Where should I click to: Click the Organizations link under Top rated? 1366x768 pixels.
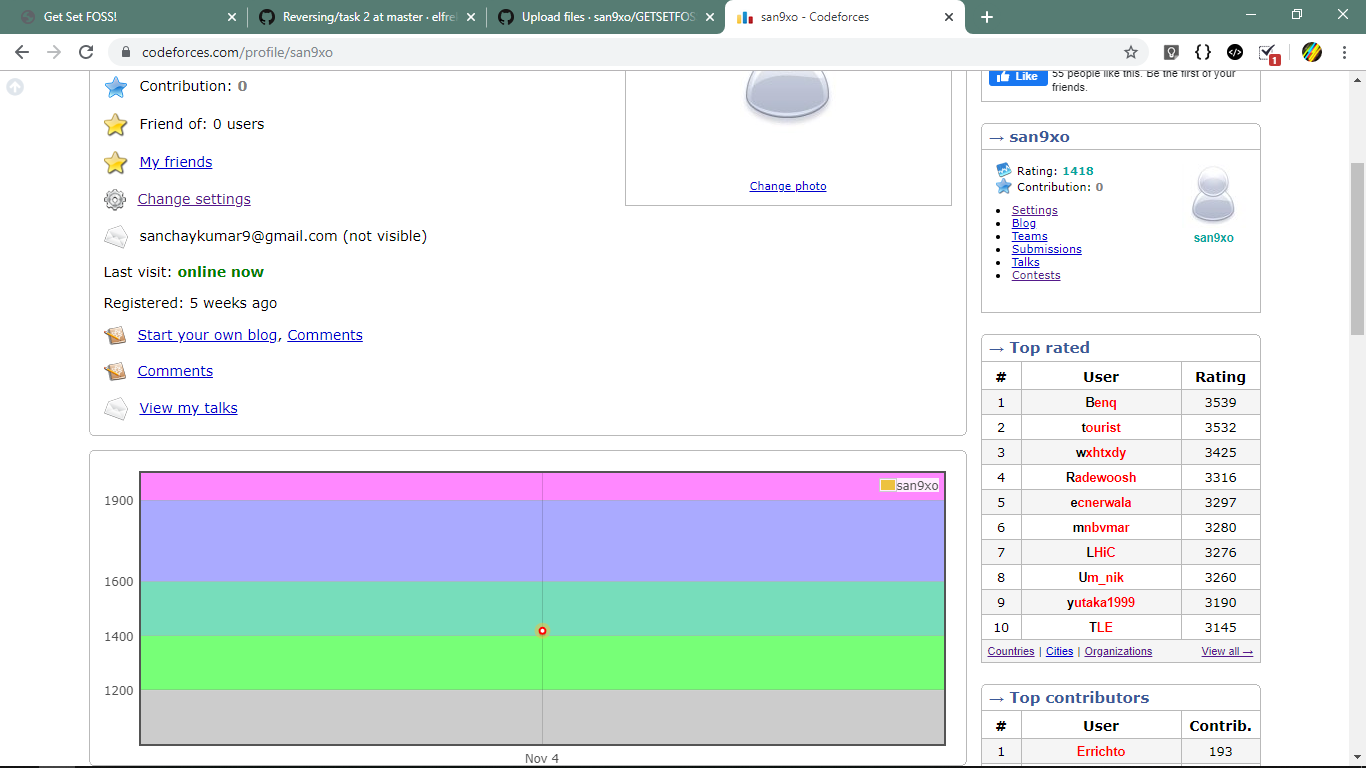pyautogui.click(x=1118, y=651)
